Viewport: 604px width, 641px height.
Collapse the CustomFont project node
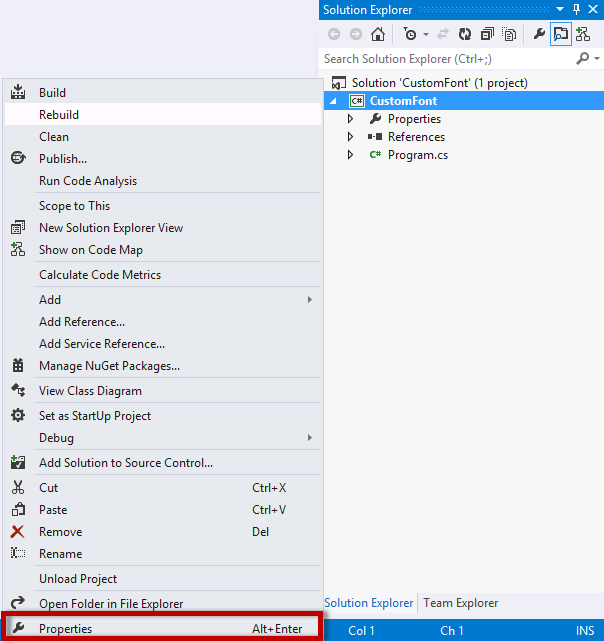coord(333,101)
